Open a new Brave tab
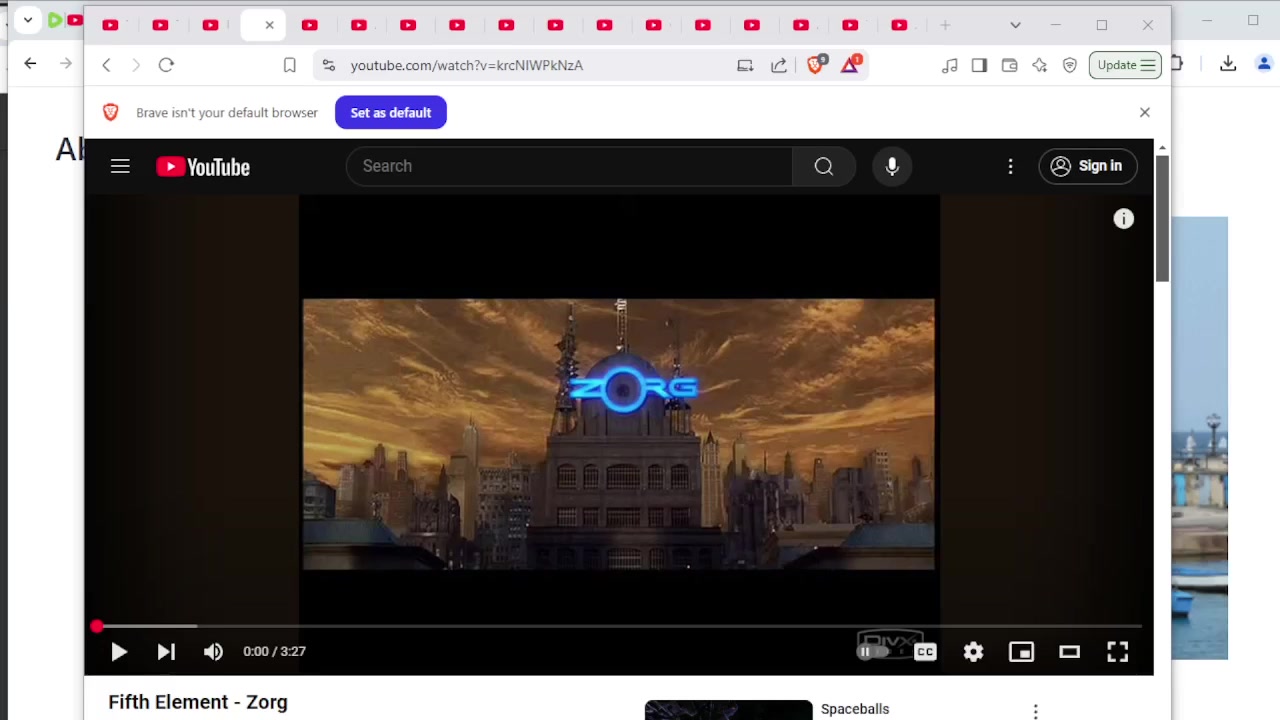This screenshot has width=1280, height=720. click(945, 25)
